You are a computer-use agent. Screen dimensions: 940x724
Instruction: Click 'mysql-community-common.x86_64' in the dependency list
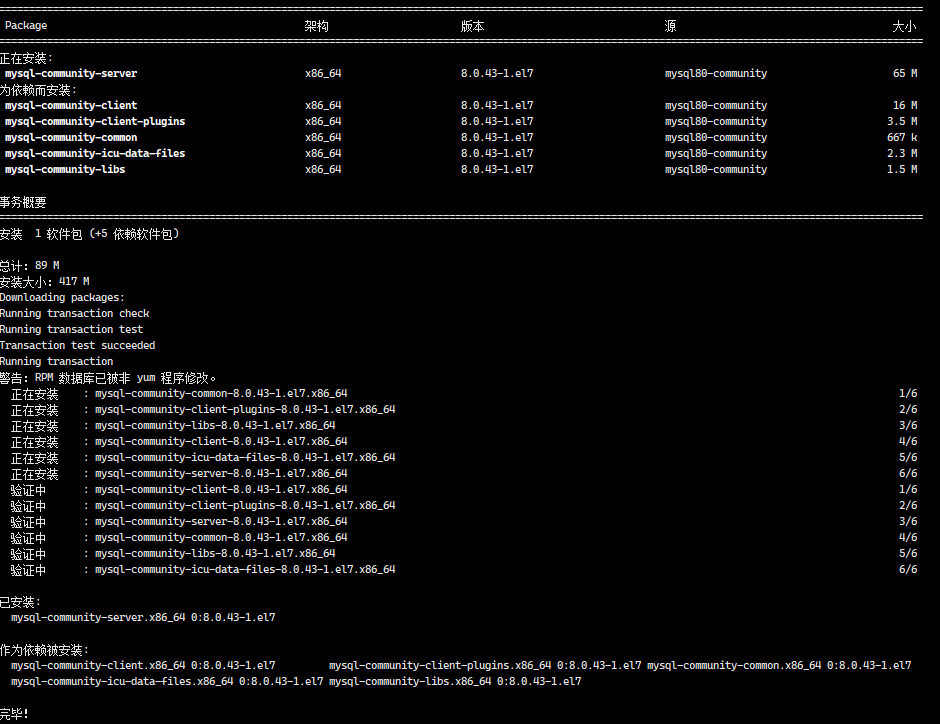[734, 665]
